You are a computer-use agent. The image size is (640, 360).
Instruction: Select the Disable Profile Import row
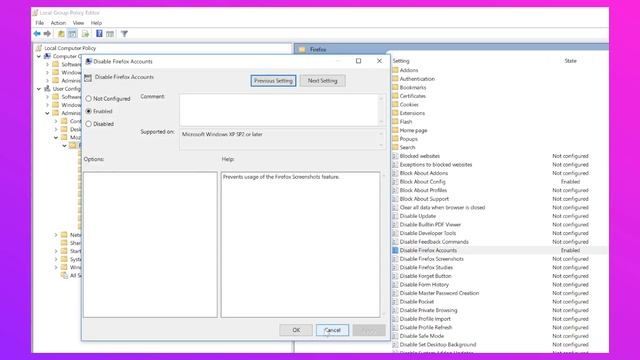click(499, 319)
